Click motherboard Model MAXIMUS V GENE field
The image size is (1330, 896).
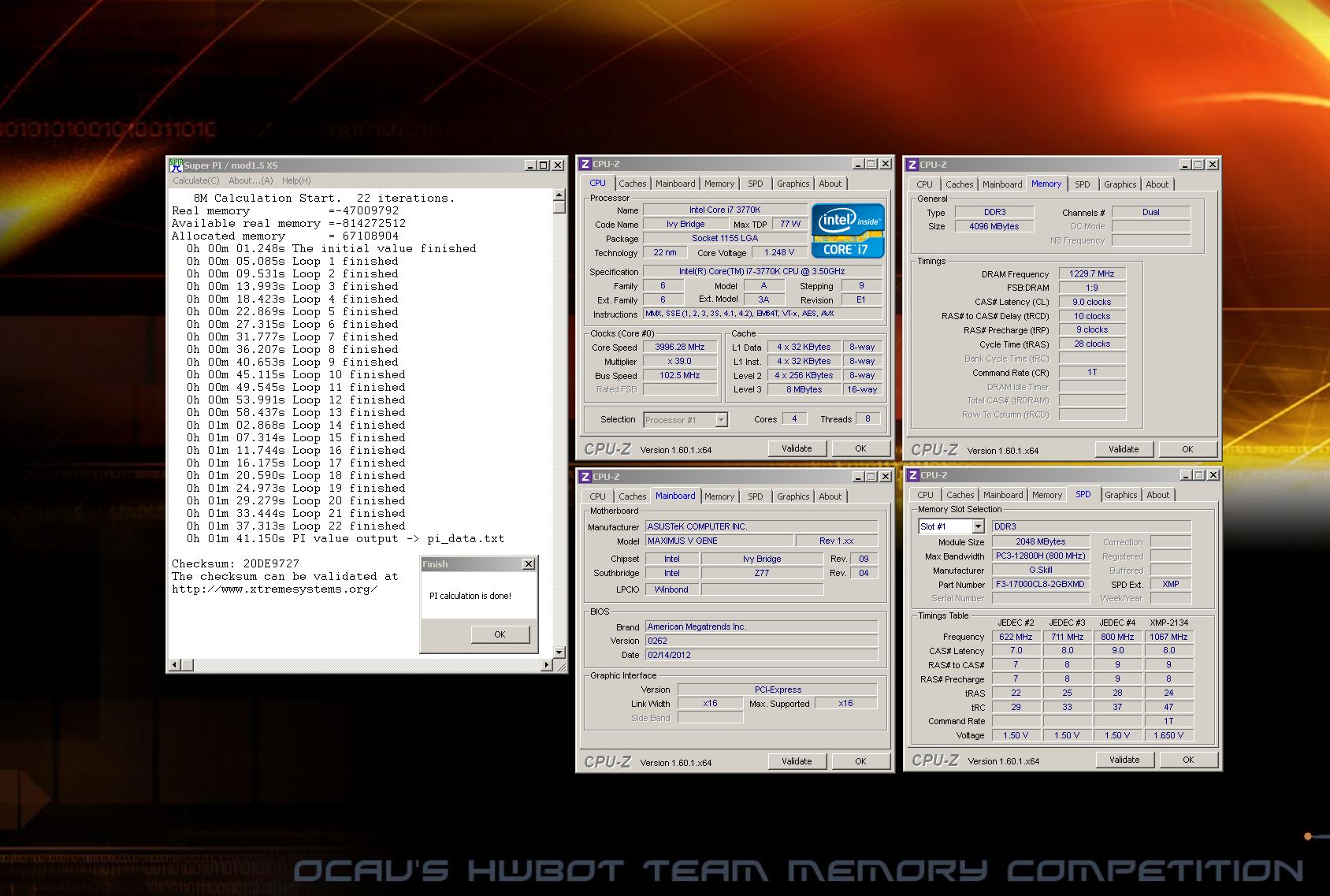(719, 541)
